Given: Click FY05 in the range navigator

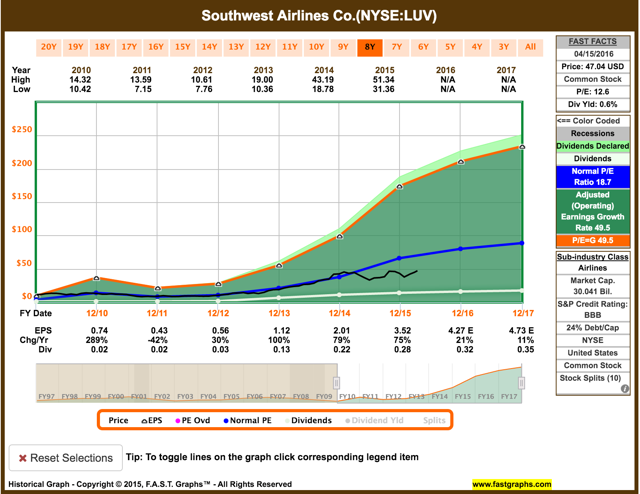Looking at the screenshot, I should coord(231,396).
